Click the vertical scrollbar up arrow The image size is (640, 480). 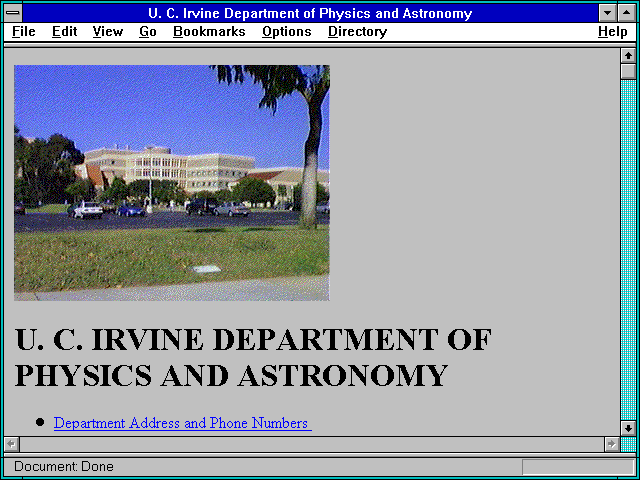click(x=628, y=56)
